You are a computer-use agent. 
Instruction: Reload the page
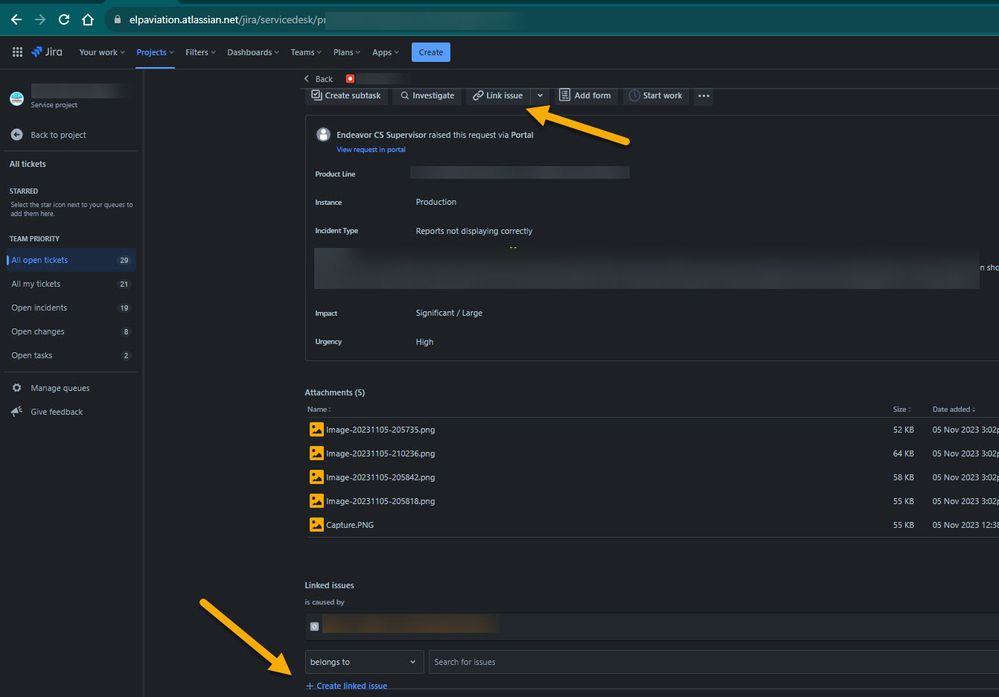[64, 20]
